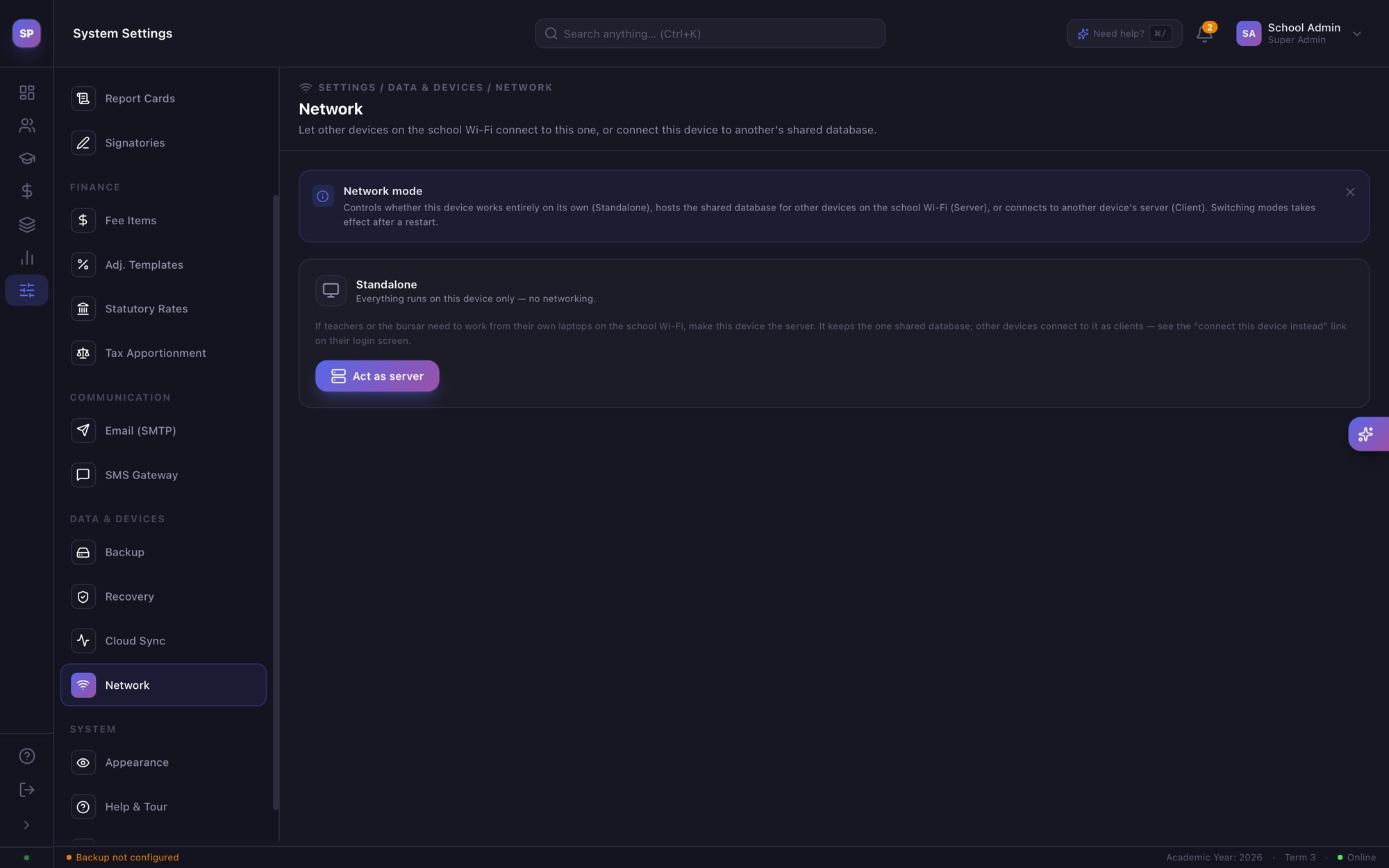Click Need help? button

[x=1124, y=33]
